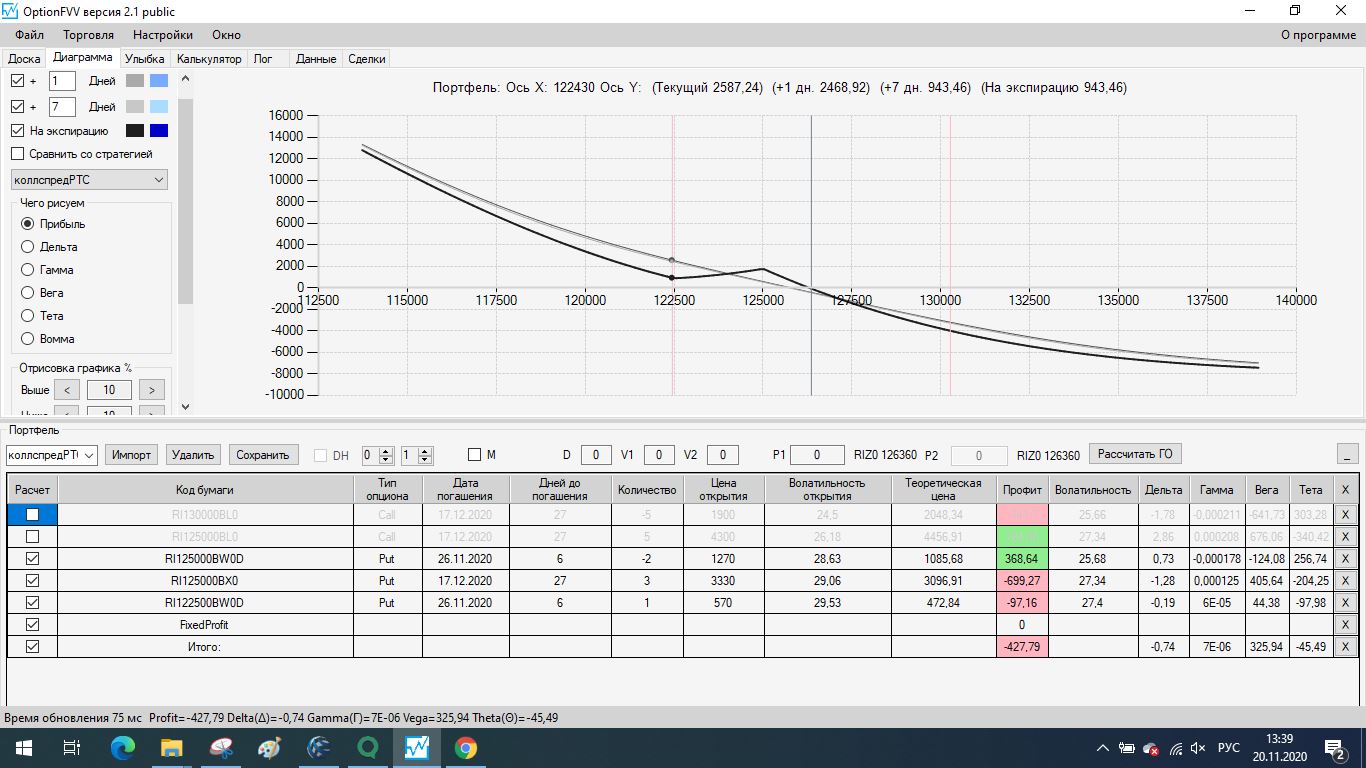Switch to the Калькулятор tab

[209, 59]
